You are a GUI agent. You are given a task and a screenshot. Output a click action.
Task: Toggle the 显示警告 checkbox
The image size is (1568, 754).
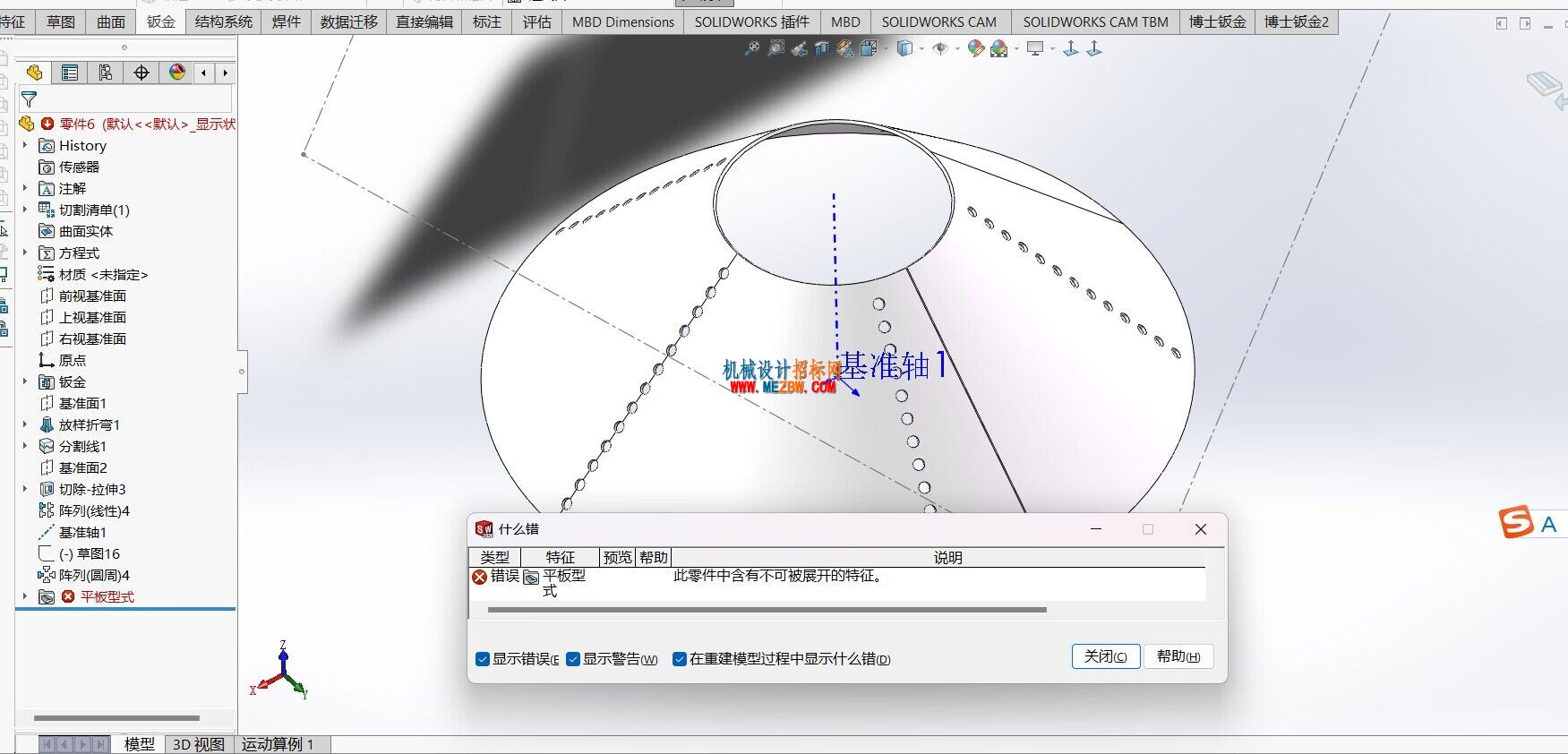click(573, 659)
